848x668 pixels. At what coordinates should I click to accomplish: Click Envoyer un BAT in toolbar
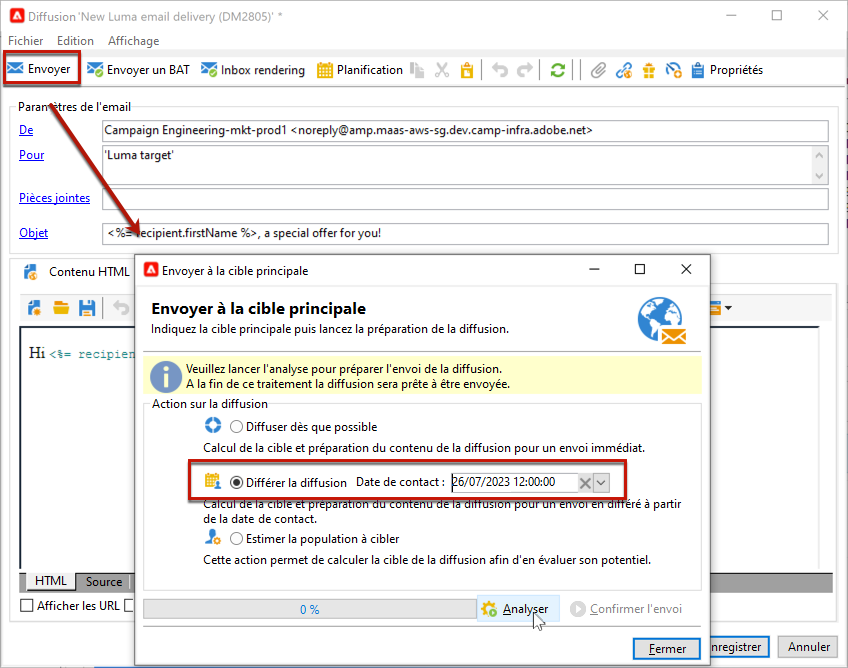(138, 70)
